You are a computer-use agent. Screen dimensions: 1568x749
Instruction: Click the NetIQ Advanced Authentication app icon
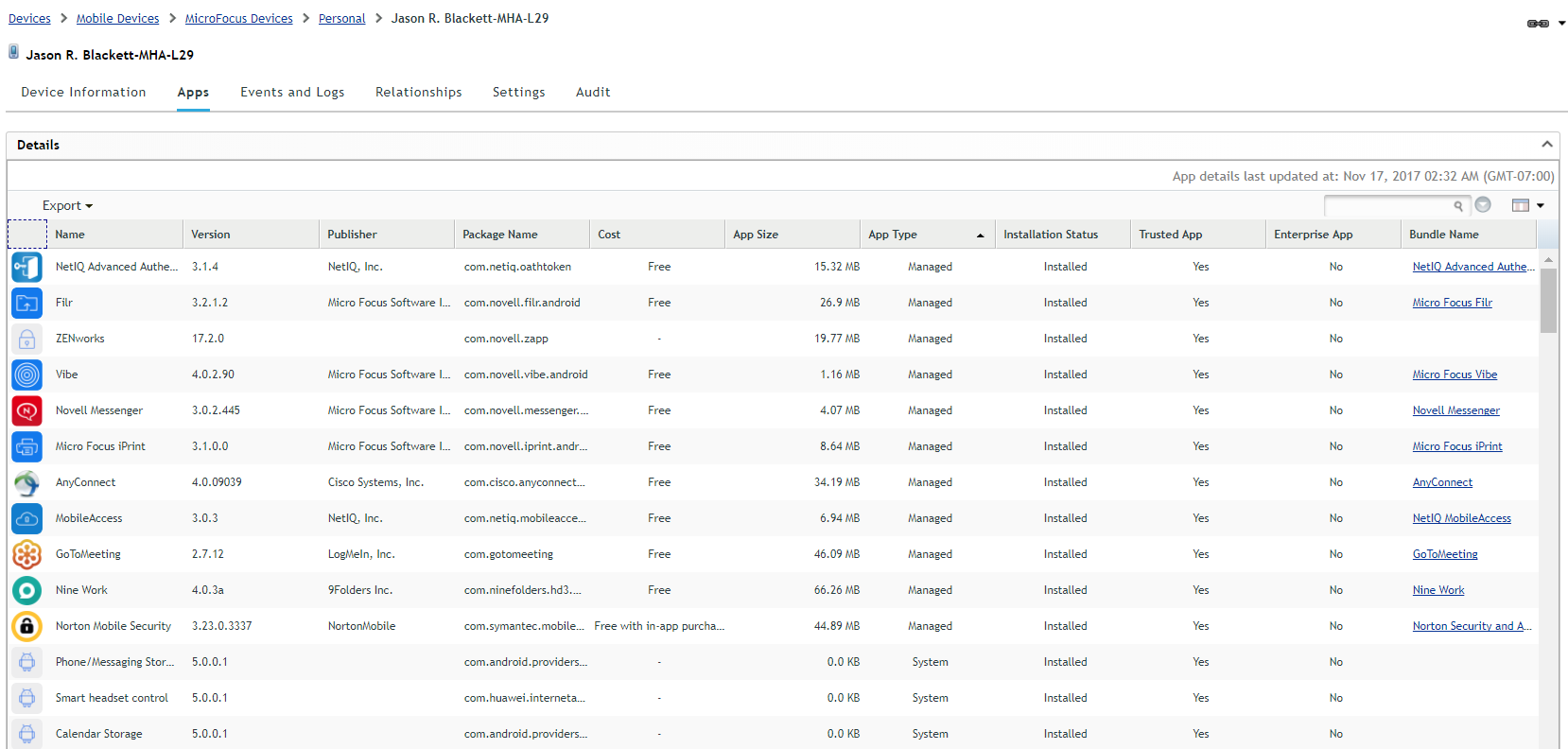(x=26, y=267)
